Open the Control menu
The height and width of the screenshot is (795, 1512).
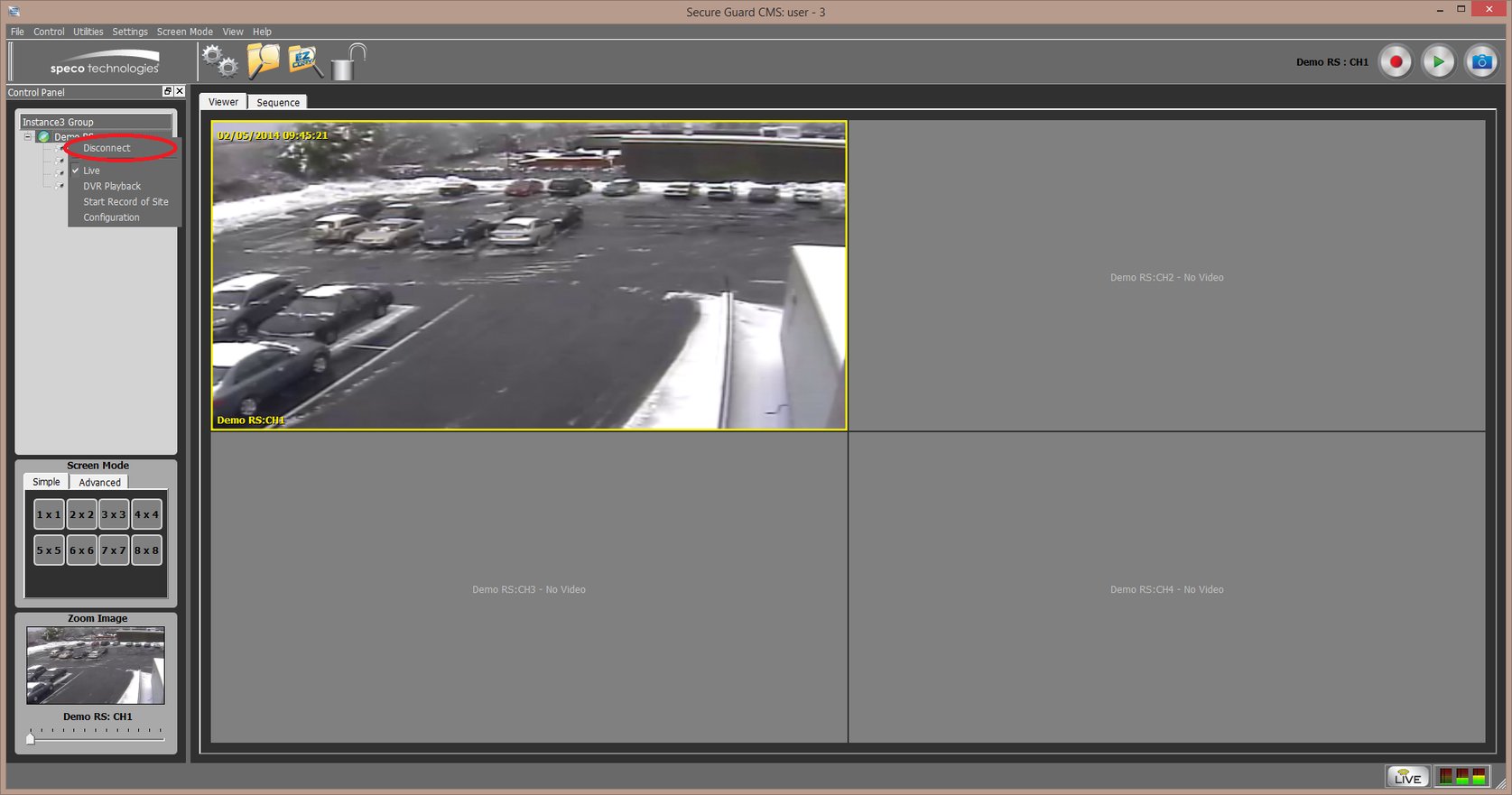click(49, 32)
